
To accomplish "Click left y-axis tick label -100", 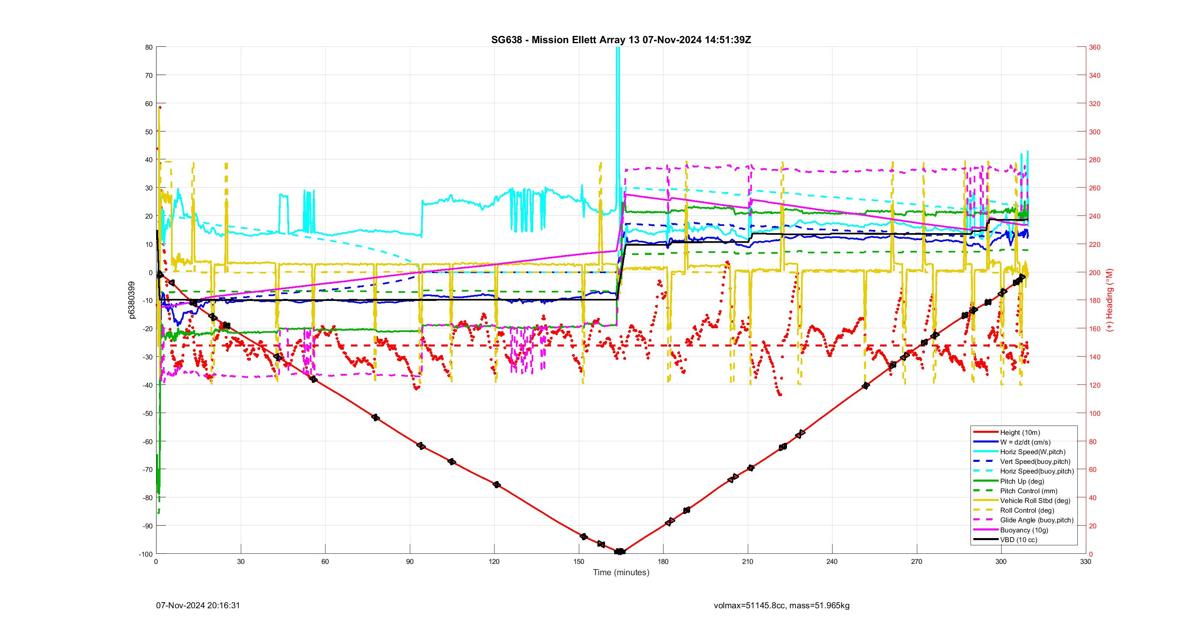I will [x=144, y=554].
